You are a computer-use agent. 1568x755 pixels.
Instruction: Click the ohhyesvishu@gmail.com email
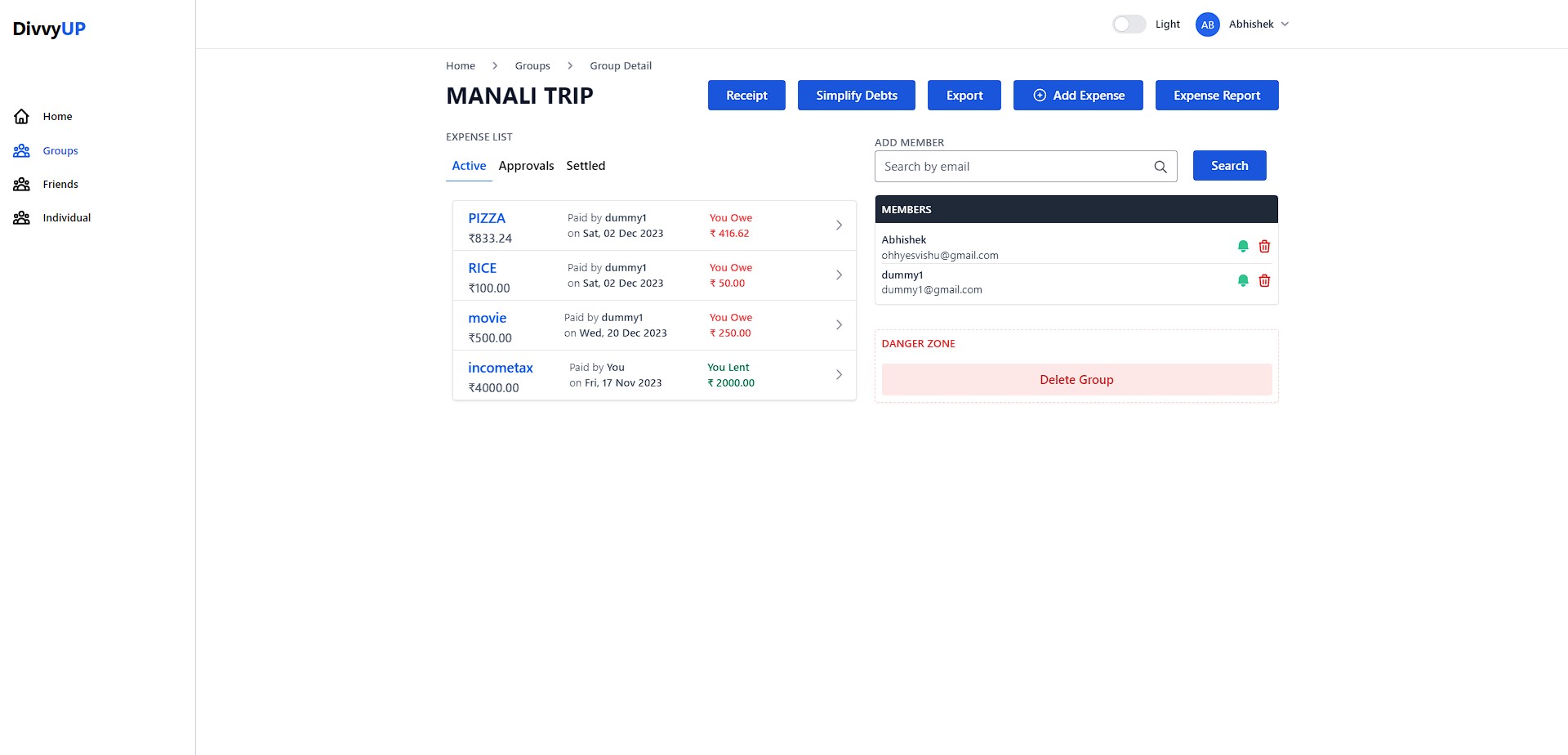[940, 256]
